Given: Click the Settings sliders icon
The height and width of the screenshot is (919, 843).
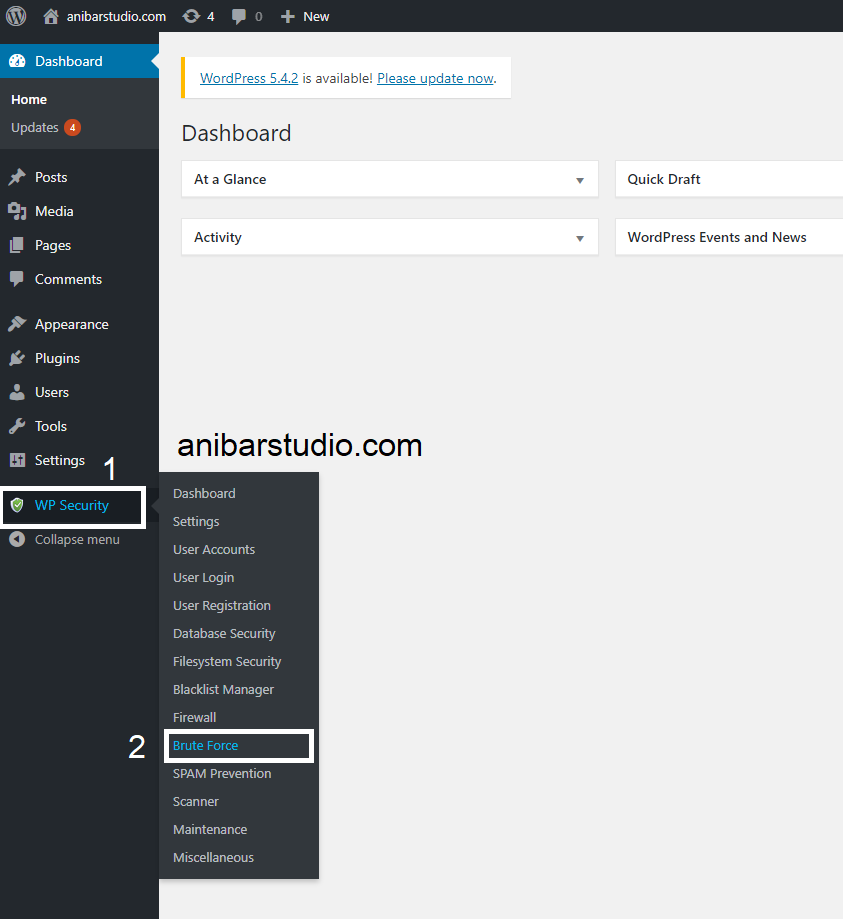Looking at the screenshot, I should point(18,460).
